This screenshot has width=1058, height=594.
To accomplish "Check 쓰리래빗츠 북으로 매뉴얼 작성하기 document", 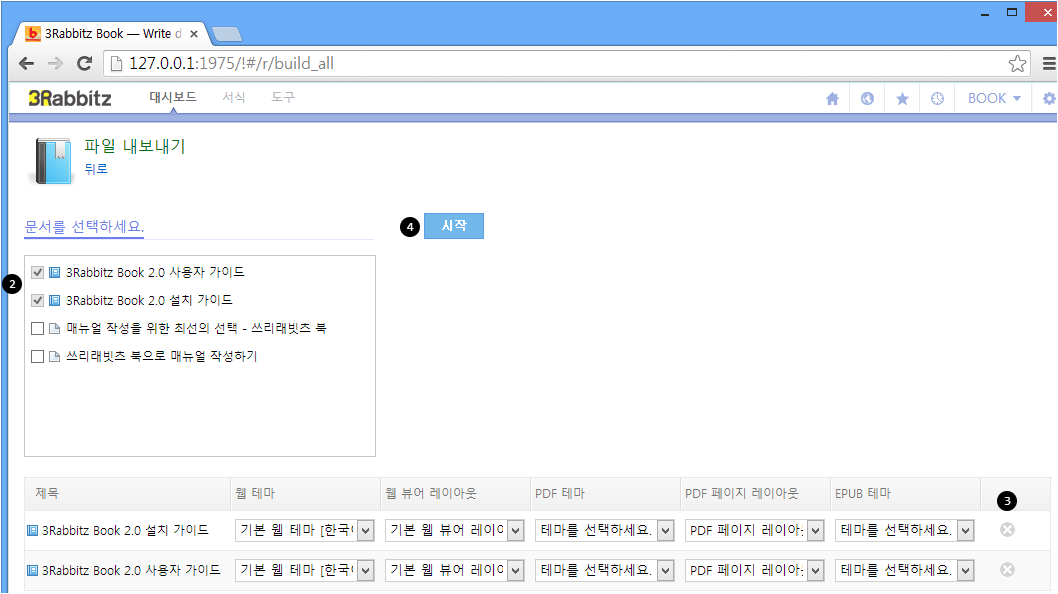I will tap(38, 356).
